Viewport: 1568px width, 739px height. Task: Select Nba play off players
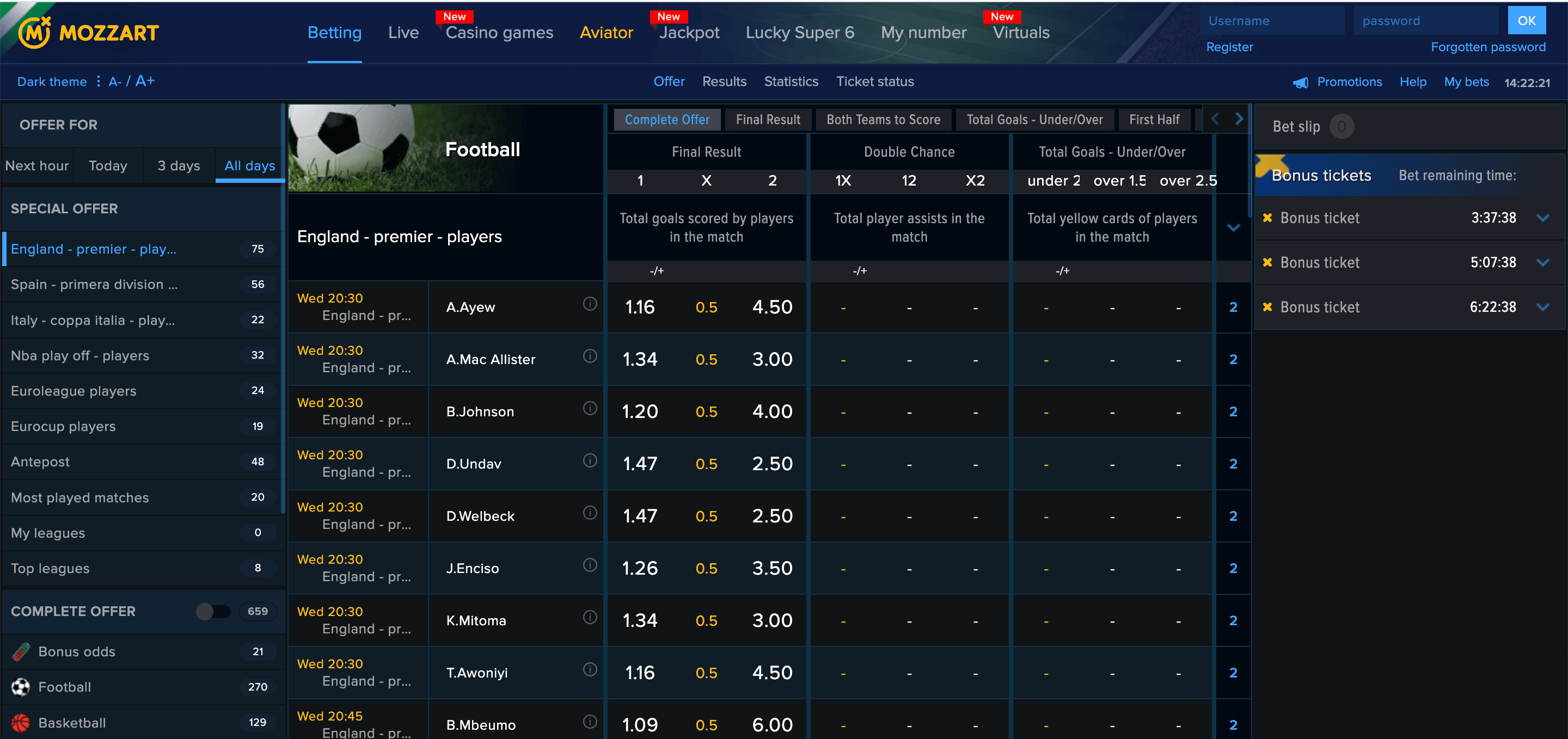pos(143,355)
